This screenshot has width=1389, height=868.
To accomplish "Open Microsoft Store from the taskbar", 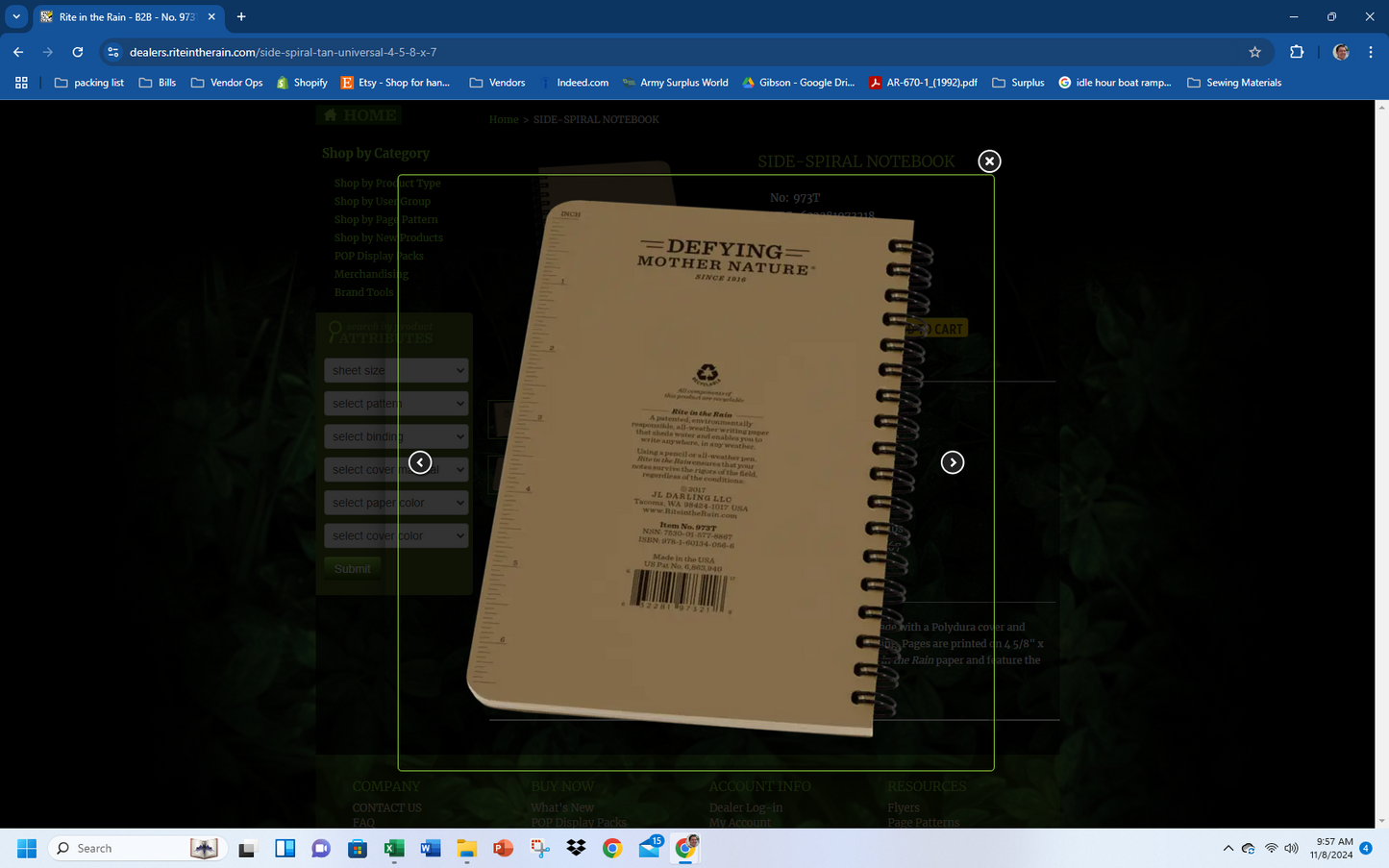I will (x=358, y=848).
